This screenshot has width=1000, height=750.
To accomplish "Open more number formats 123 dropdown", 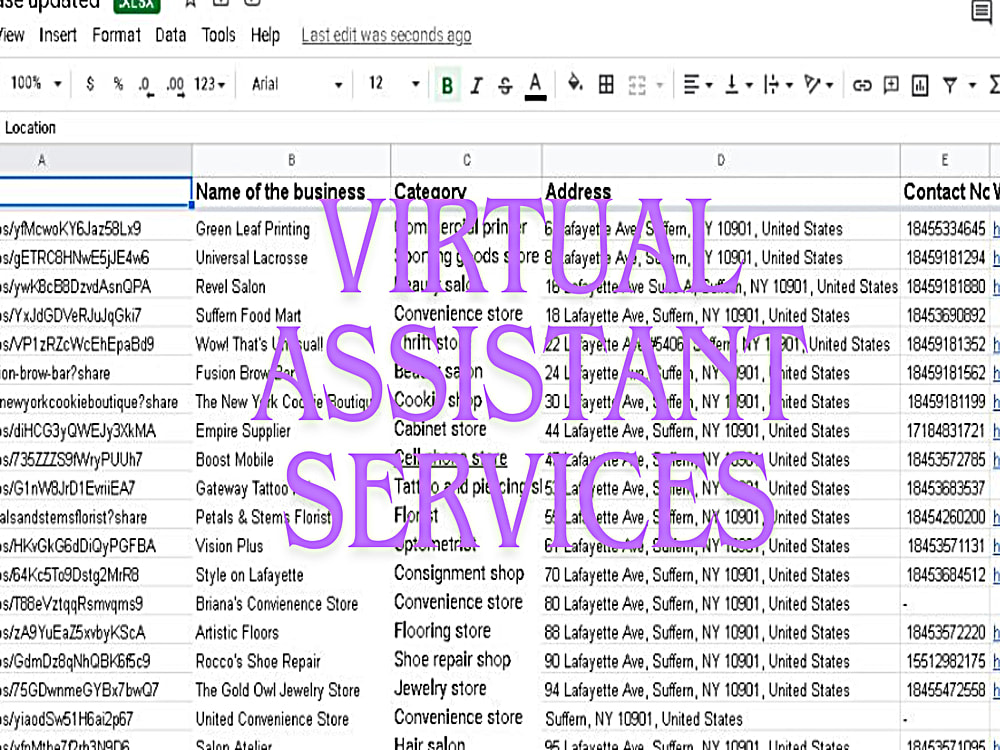I will [x=210, y=84].
